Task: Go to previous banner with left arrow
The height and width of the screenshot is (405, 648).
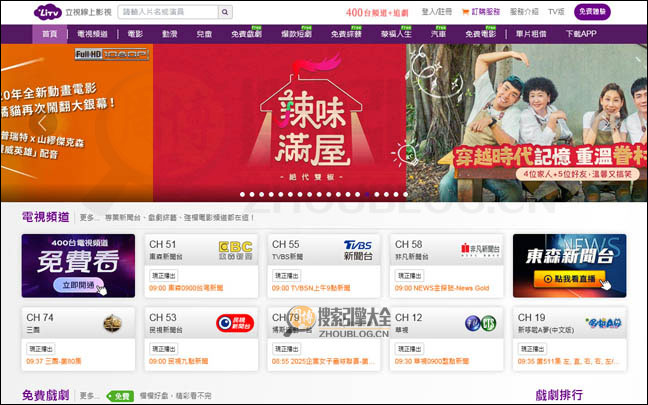Action: coord(42,123)
